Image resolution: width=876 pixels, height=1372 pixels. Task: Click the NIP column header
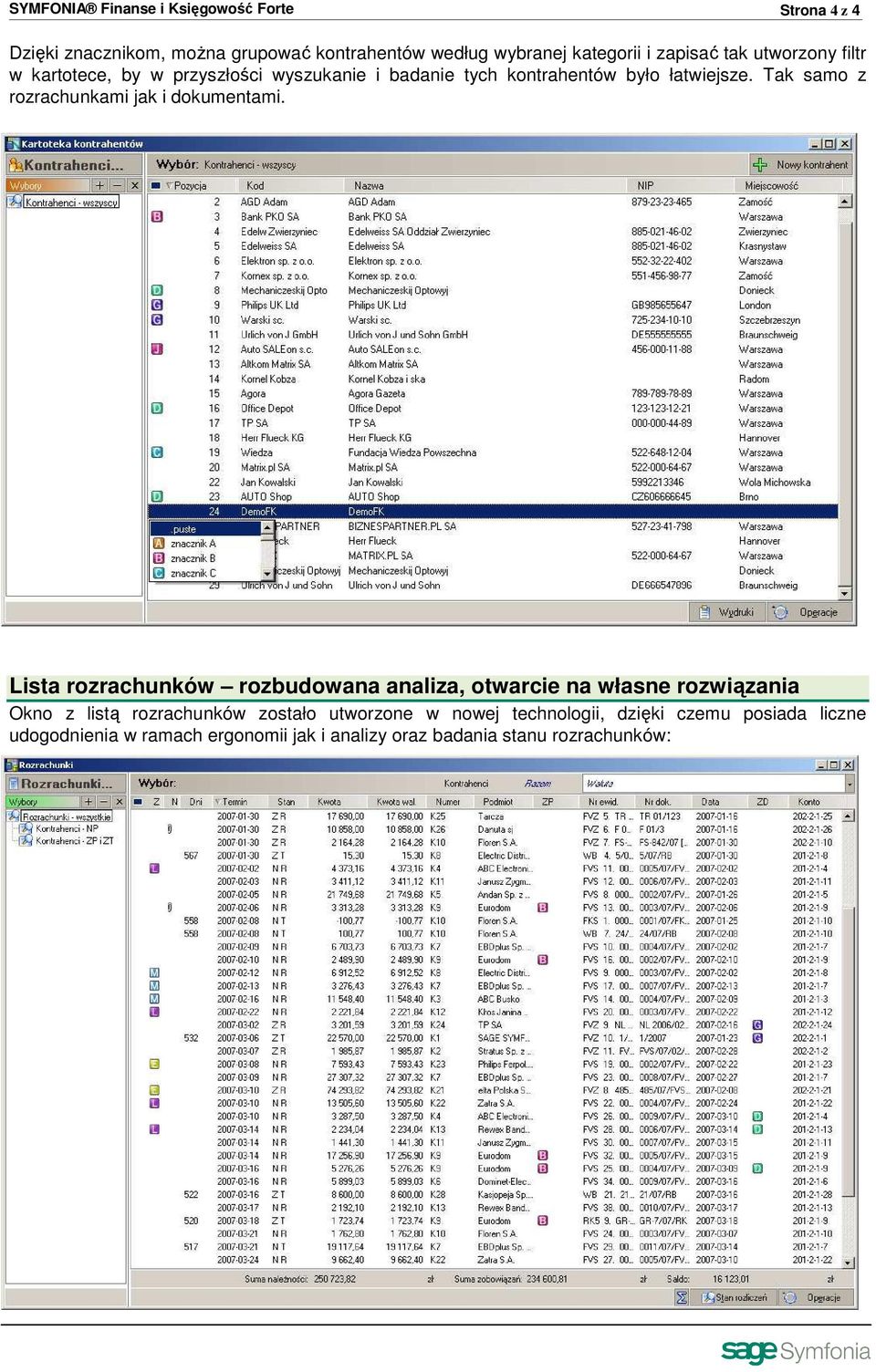pyautogui.click(x=645, y=186)
